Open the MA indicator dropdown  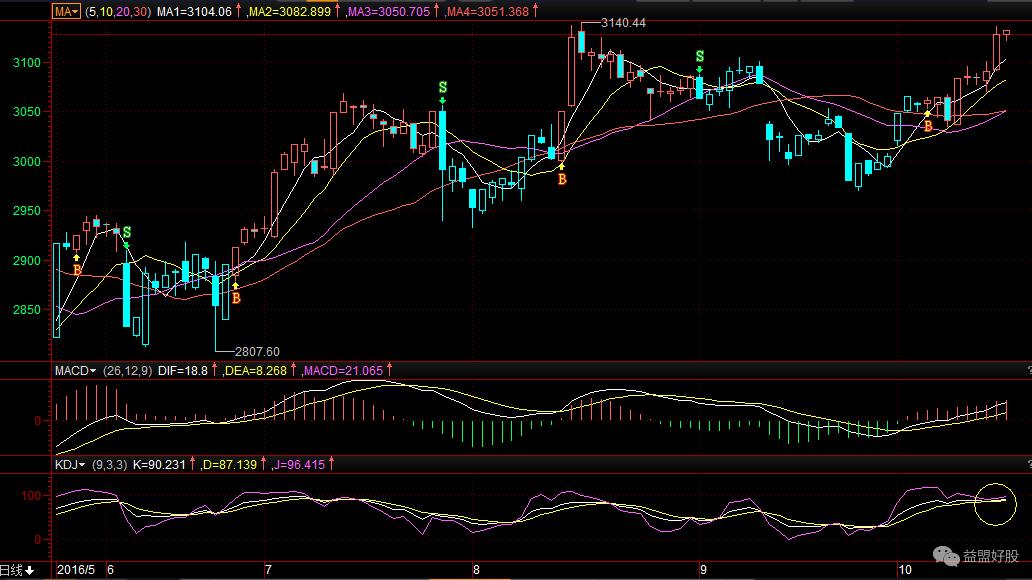68,10
